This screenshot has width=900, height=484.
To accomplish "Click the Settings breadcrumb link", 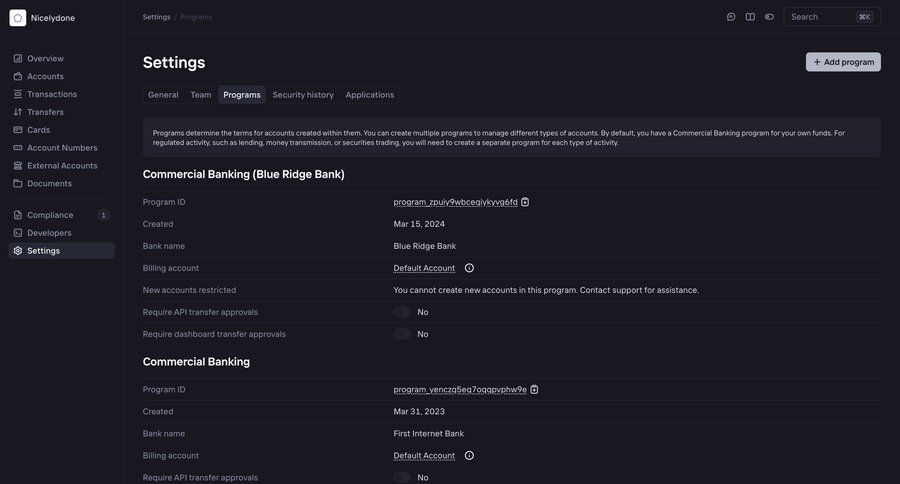I will [x=156, y=17].
